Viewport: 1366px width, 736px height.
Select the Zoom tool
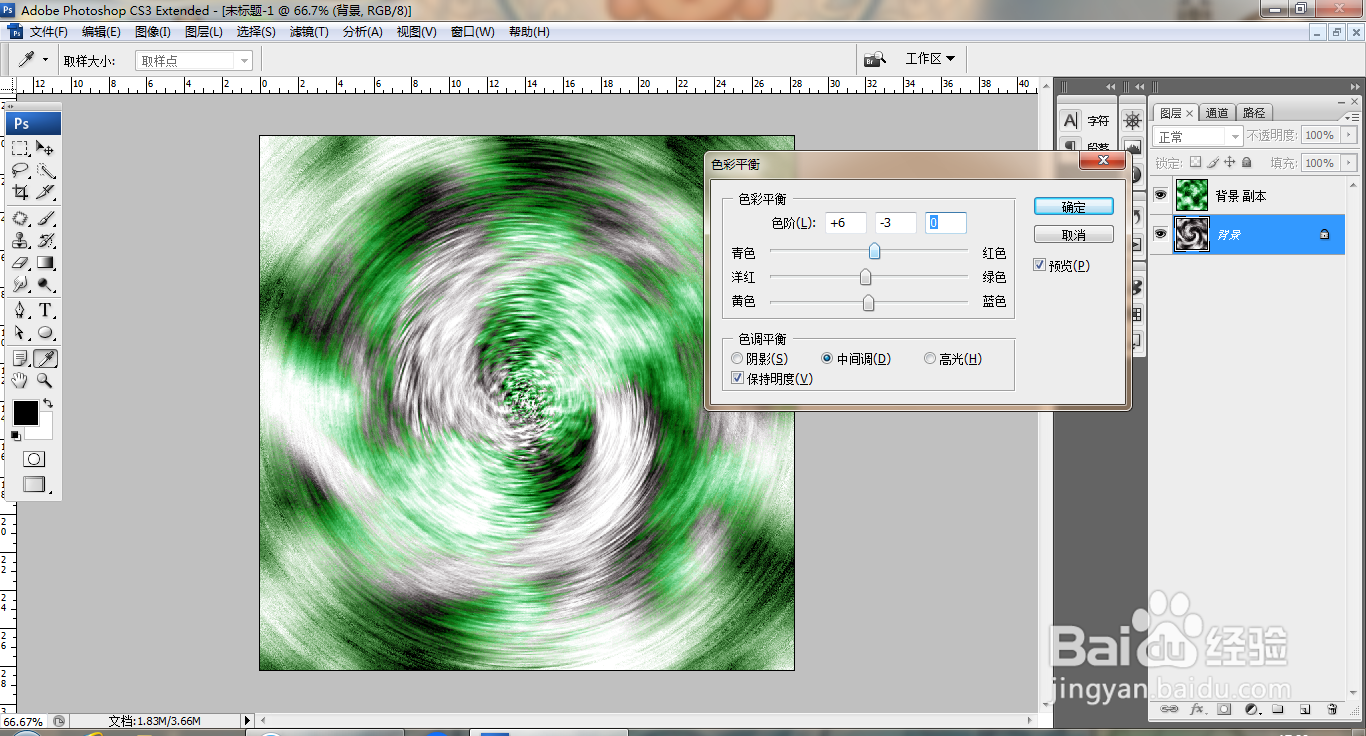point(46,380)
